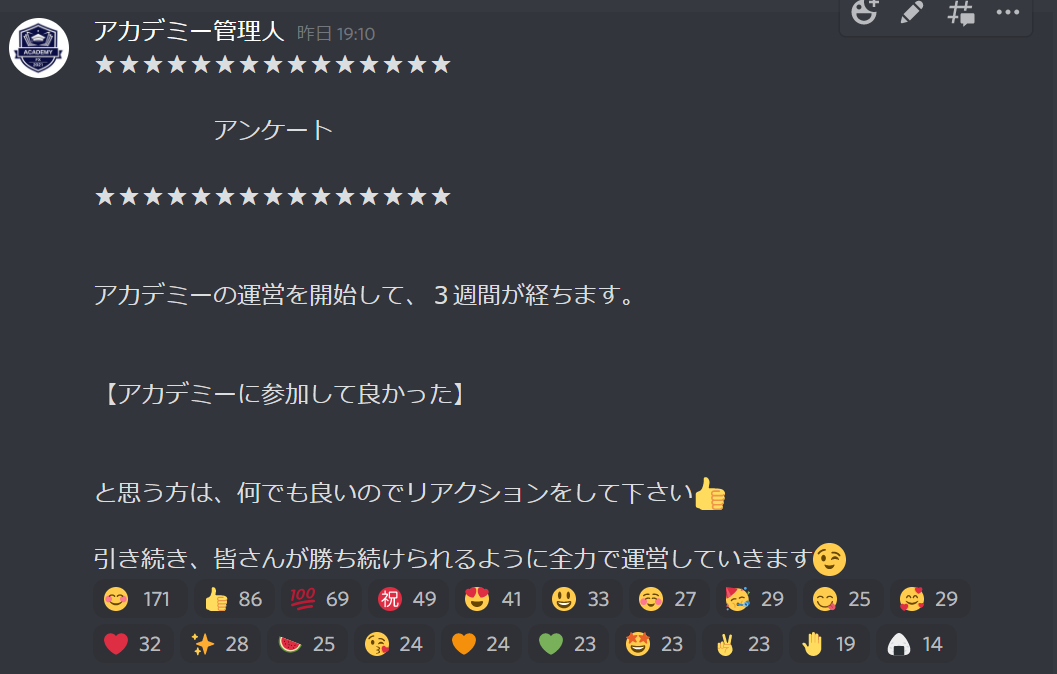Toggle the 100 points reaction with 69

point(321,599)
